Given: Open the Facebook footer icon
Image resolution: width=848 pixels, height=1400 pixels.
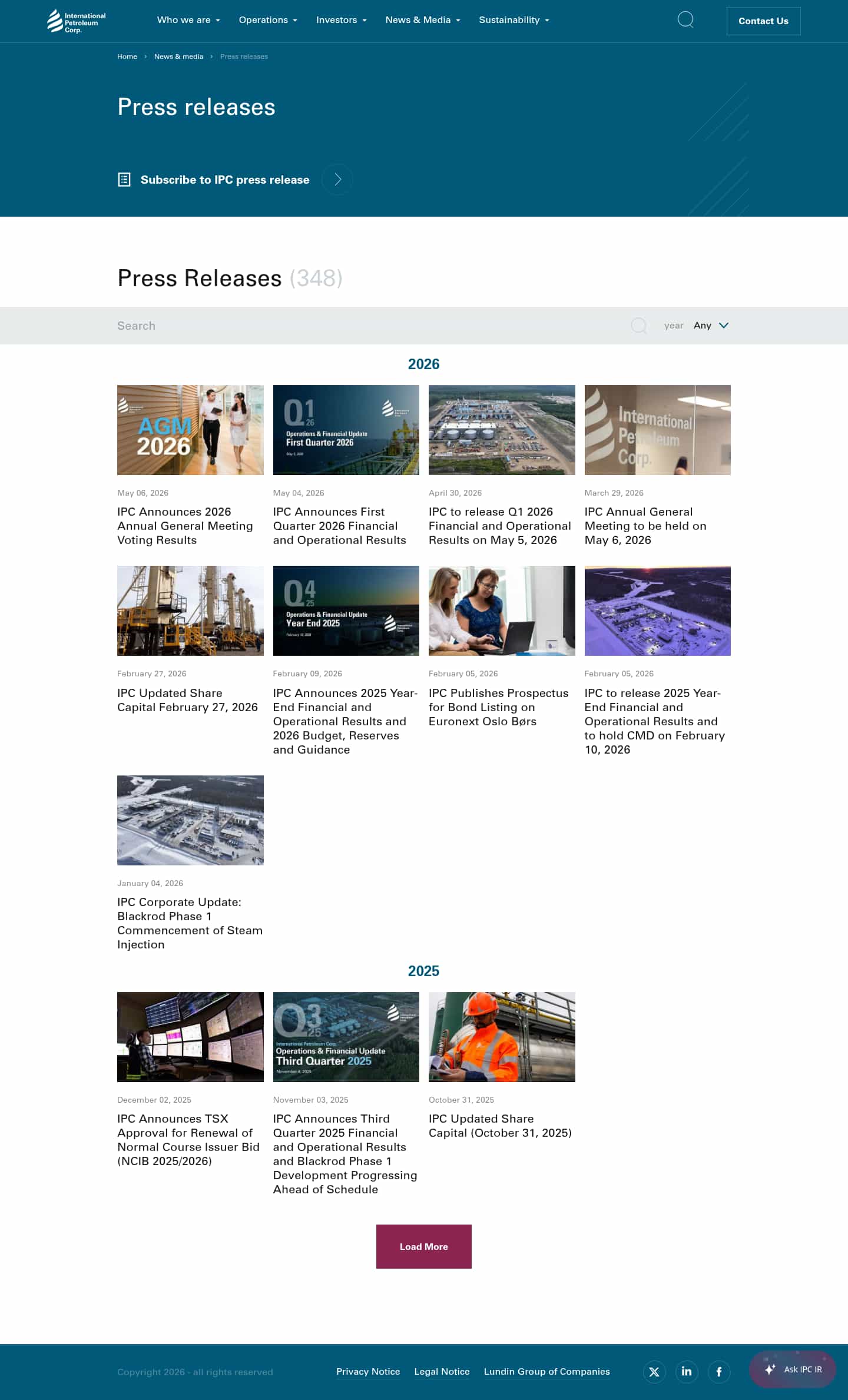Looking at the screenshot, I should pos(719,1372).
